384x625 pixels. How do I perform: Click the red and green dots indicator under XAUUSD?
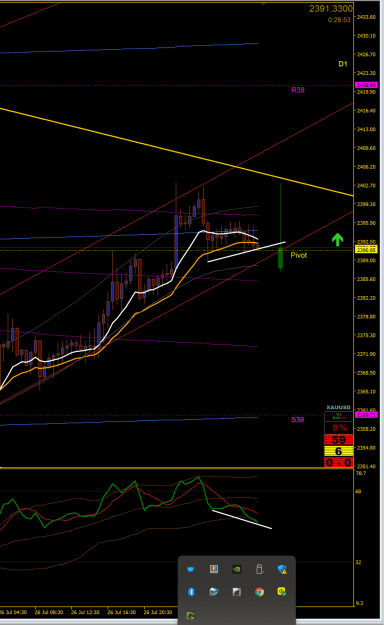[x=338, y=416]
